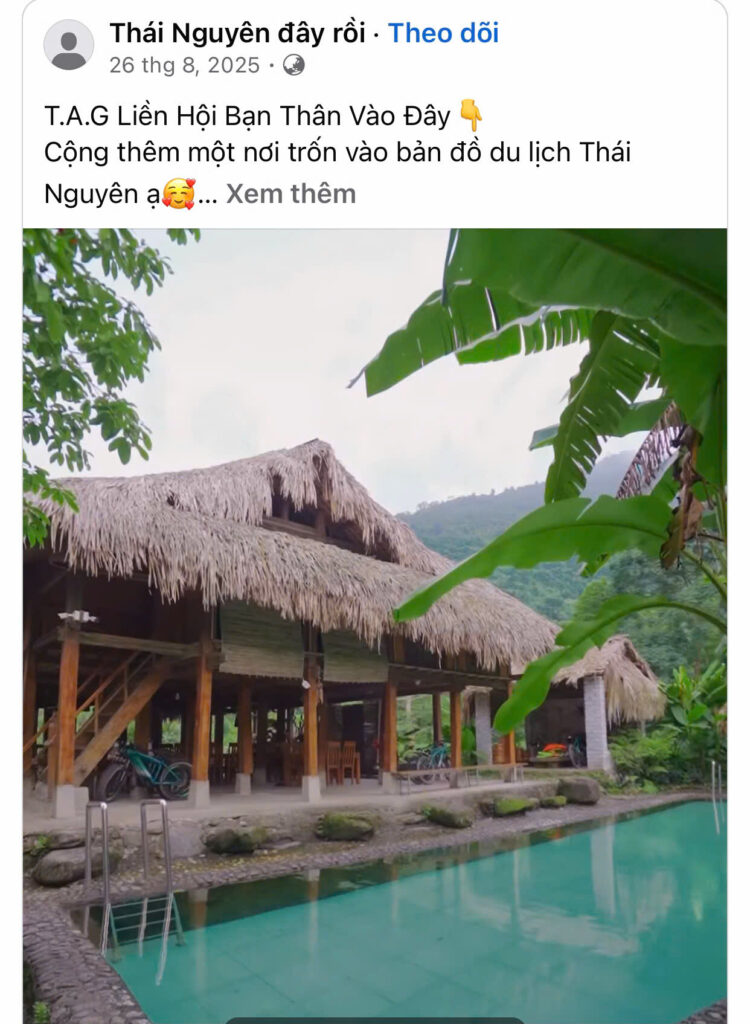Open the 26 thg 8, 2025 timestamp

[184, 65]
